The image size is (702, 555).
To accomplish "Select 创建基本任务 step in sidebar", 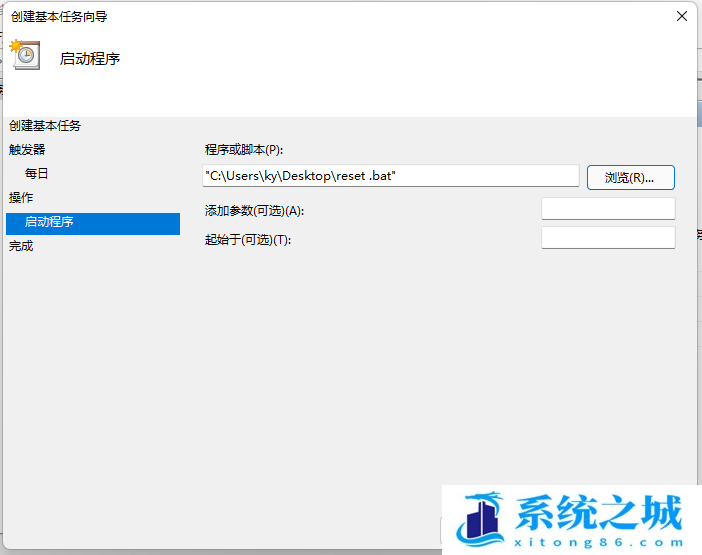I will click(45, 126).
